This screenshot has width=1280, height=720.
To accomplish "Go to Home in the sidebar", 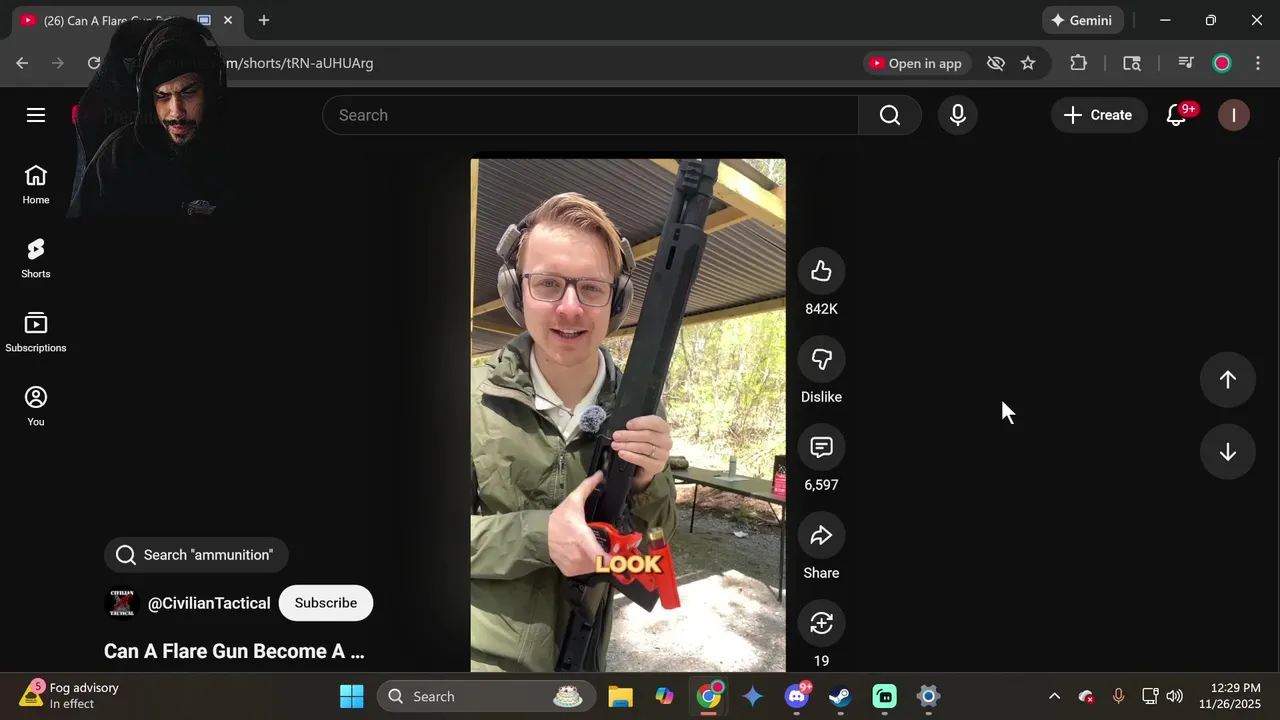I will pyautogui.click(x=36, y=185).
